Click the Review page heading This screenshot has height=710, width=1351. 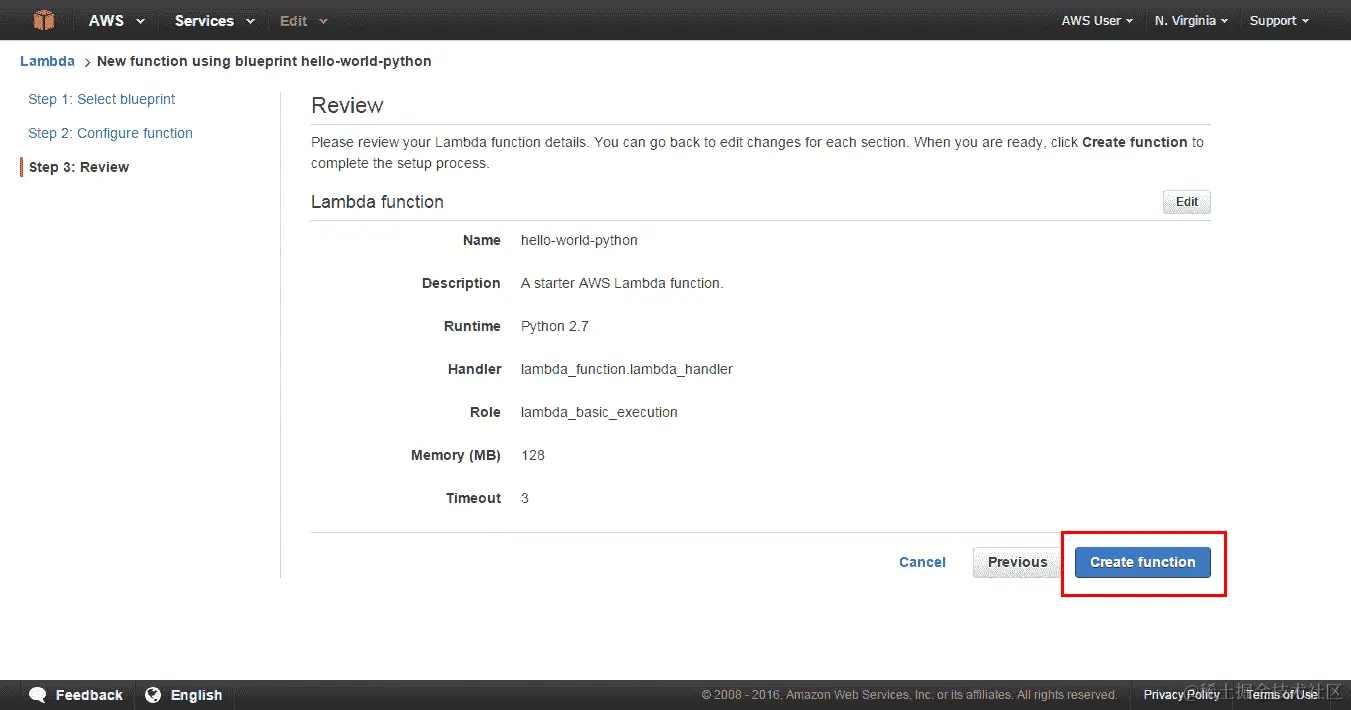point(347,105)
